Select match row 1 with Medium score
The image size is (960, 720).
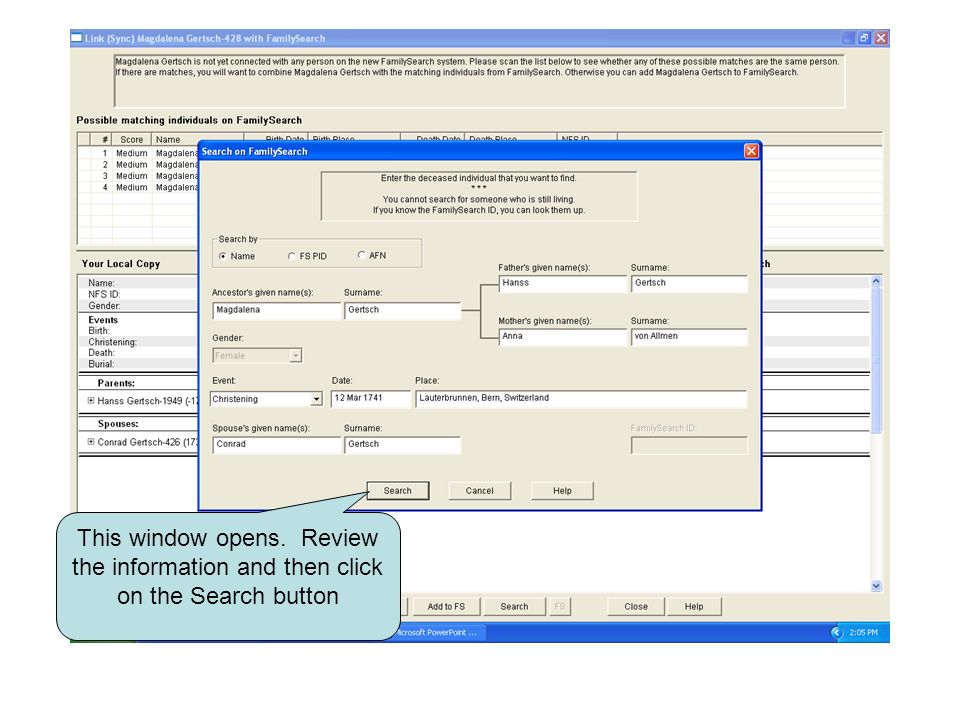tap(138, 153)
